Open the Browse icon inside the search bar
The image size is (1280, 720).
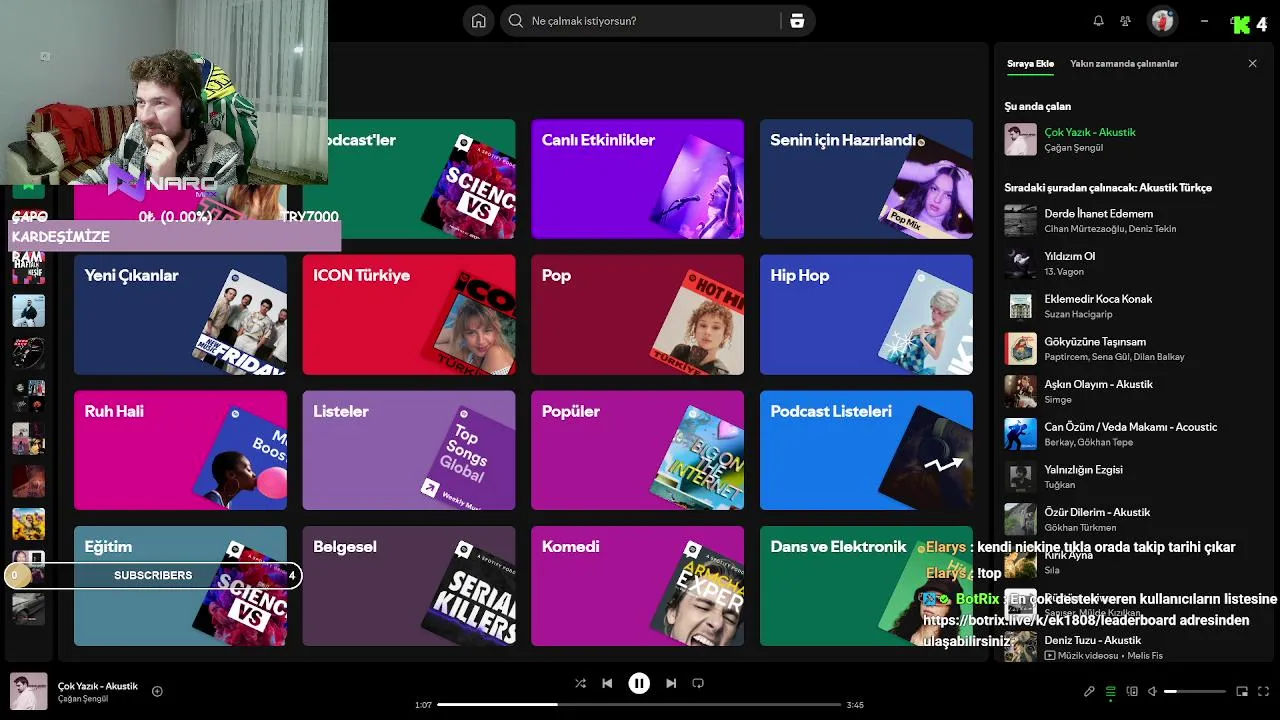(797, 21)
